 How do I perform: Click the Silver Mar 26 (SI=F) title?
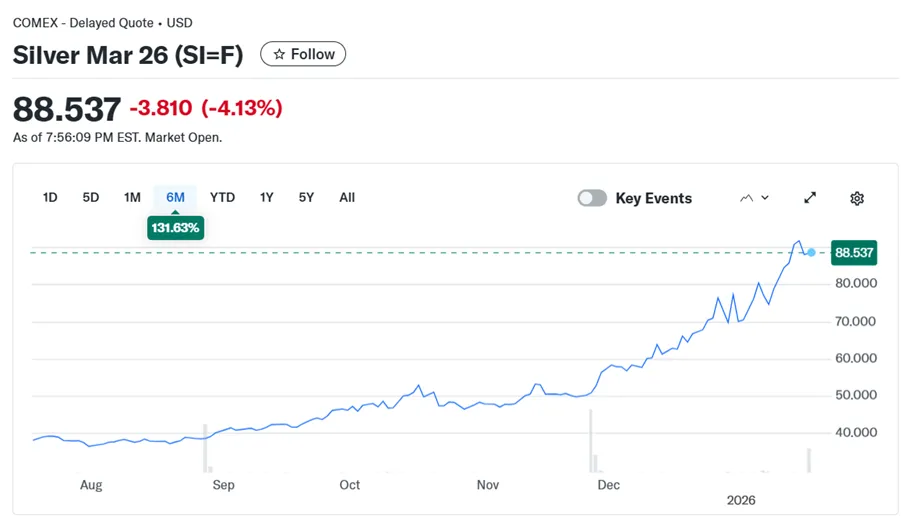(x=128, y=55)
